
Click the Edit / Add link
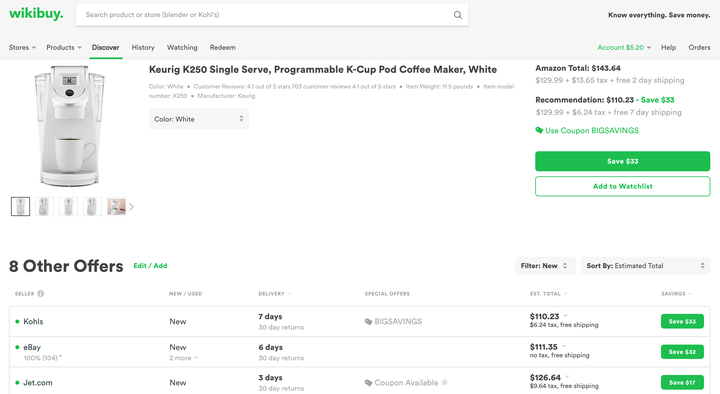pyautogui.click(x=150, y=265)
